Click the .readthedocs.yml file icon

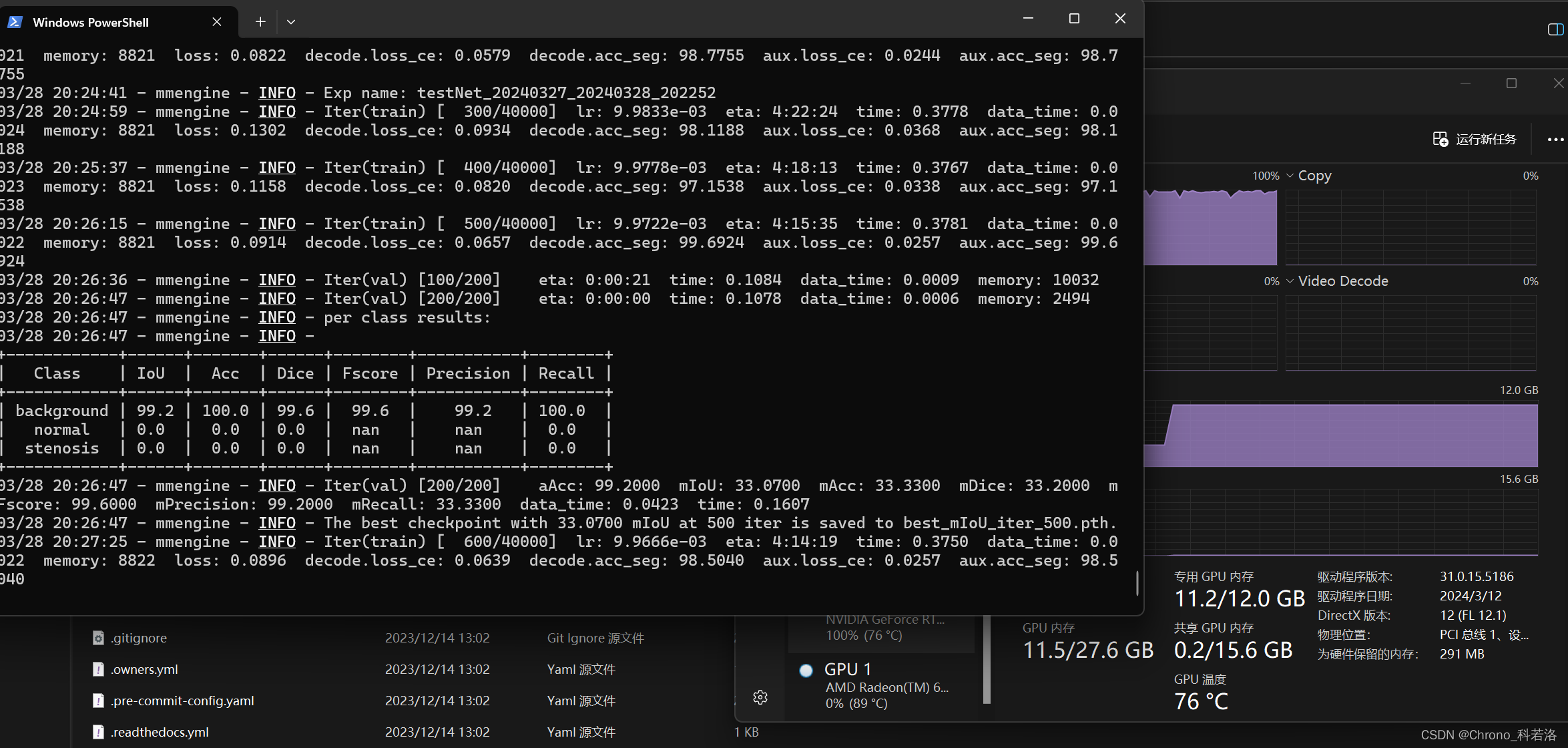[x=98, y=732]
